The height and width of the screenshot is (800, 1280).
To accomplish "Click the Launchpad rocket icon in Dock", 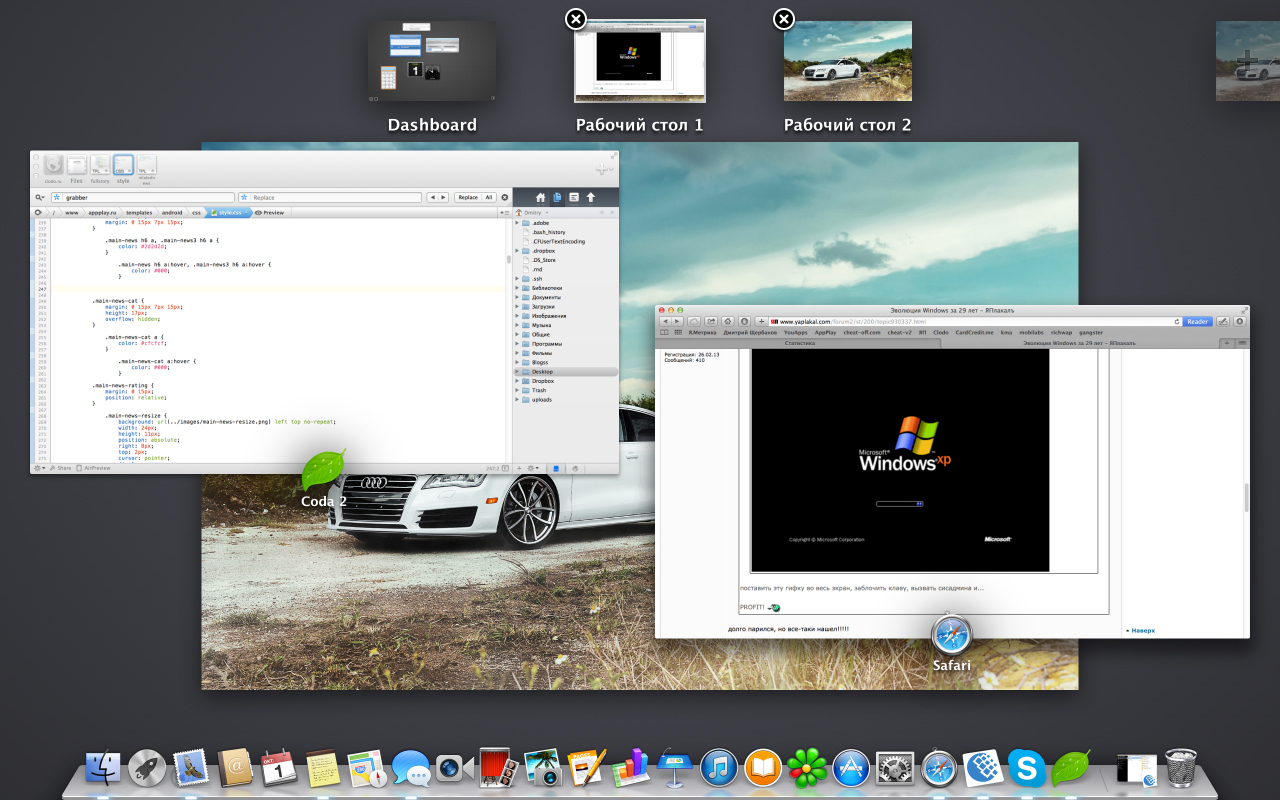I will [x=146, y=768].
